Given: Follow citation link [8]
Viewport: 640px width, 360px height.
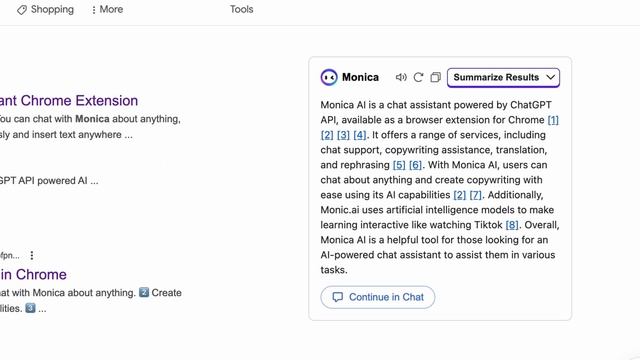Looking at the screenshot, I should 512,225.
